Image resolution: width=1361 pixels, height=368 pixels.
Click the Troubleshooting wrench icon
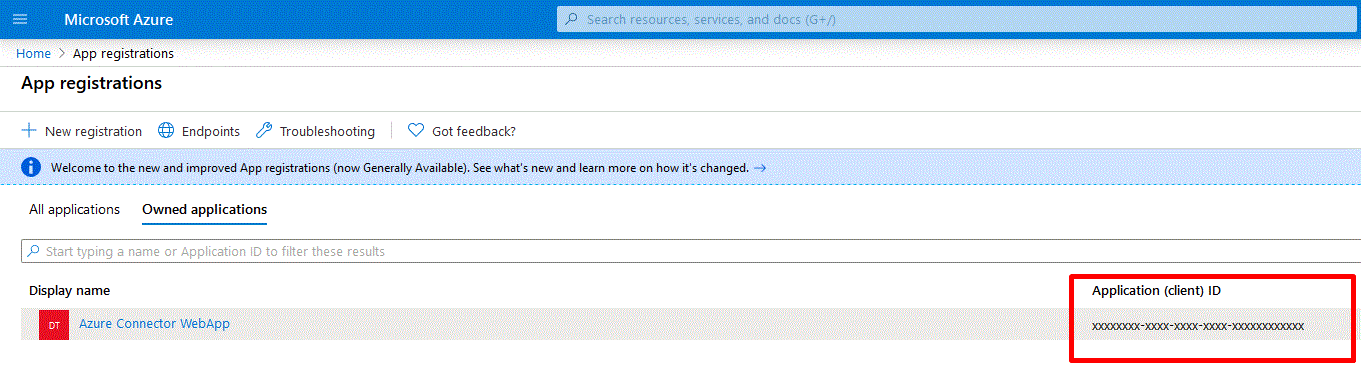(264, 131)
